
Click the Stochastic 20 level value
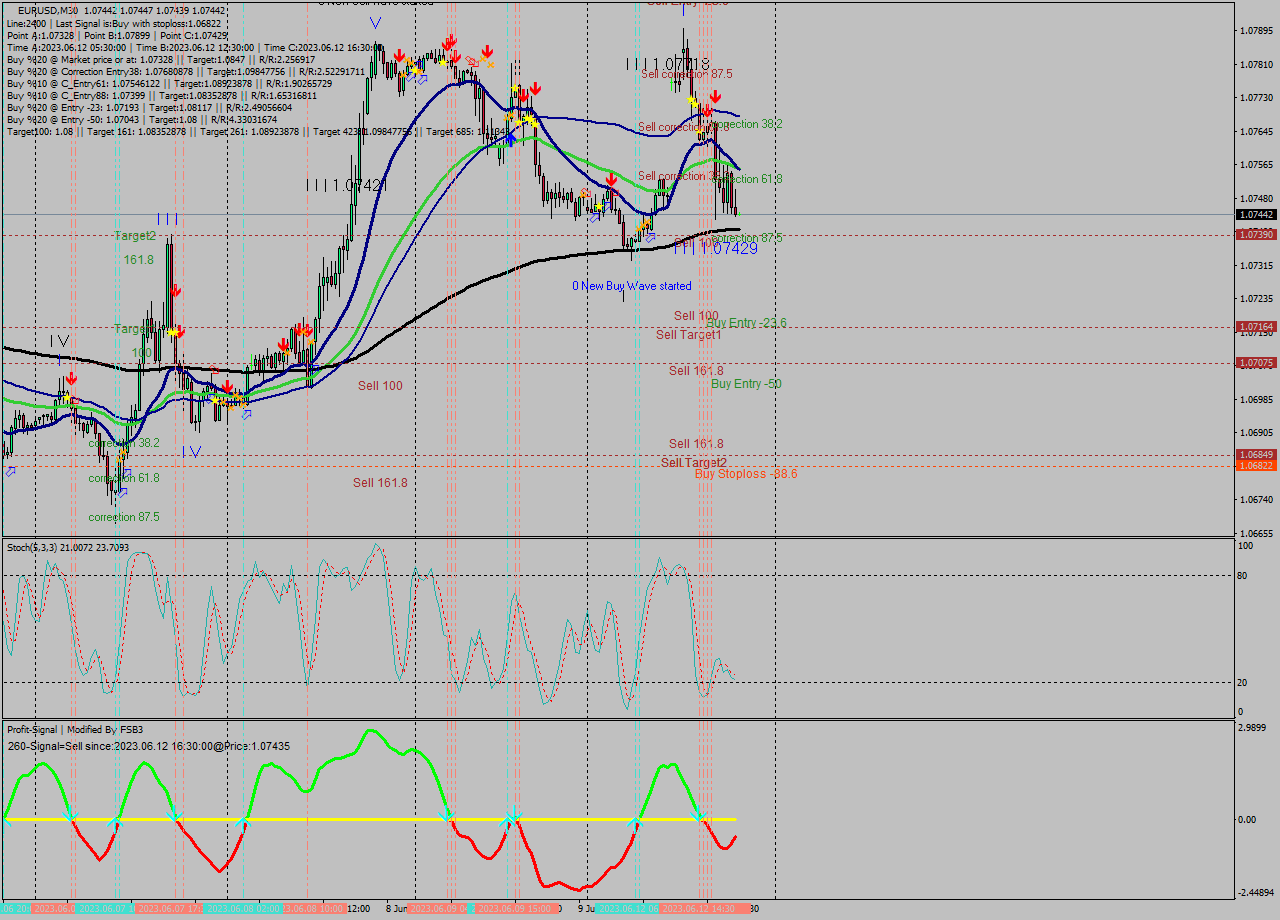(1243, 682)
